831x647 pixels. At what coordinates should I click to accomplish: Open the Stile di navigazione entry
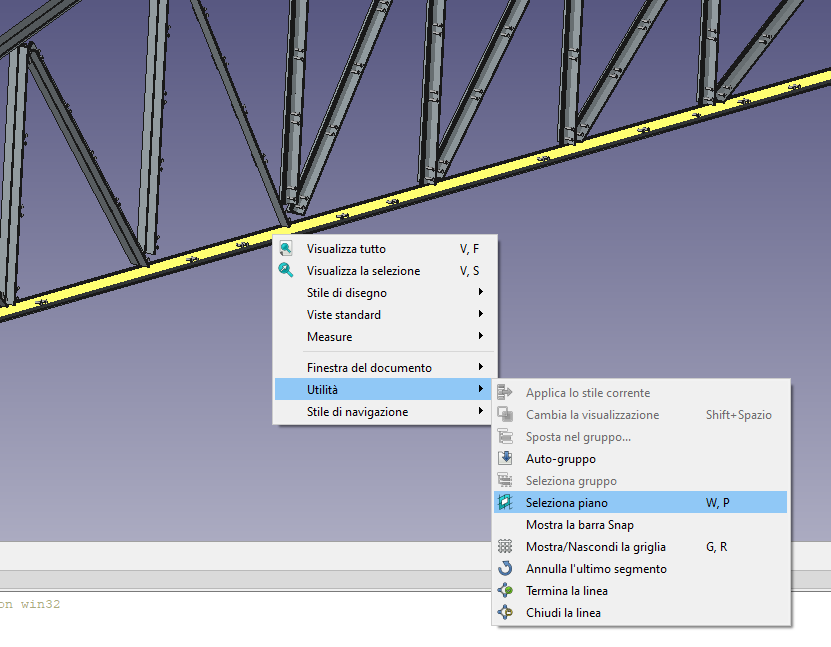pyautogui.click(x=385, y=411)
